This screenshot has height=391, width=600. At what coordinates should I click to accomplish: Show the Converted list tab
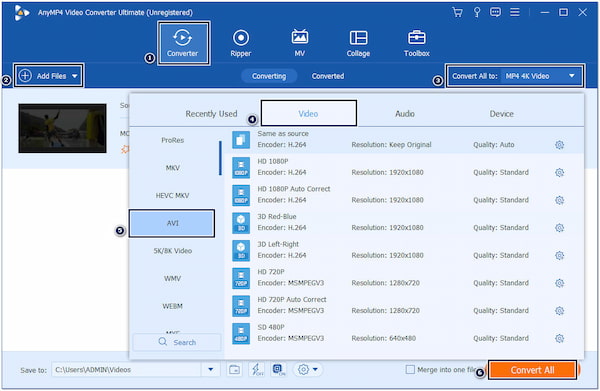tap(328, 76)
